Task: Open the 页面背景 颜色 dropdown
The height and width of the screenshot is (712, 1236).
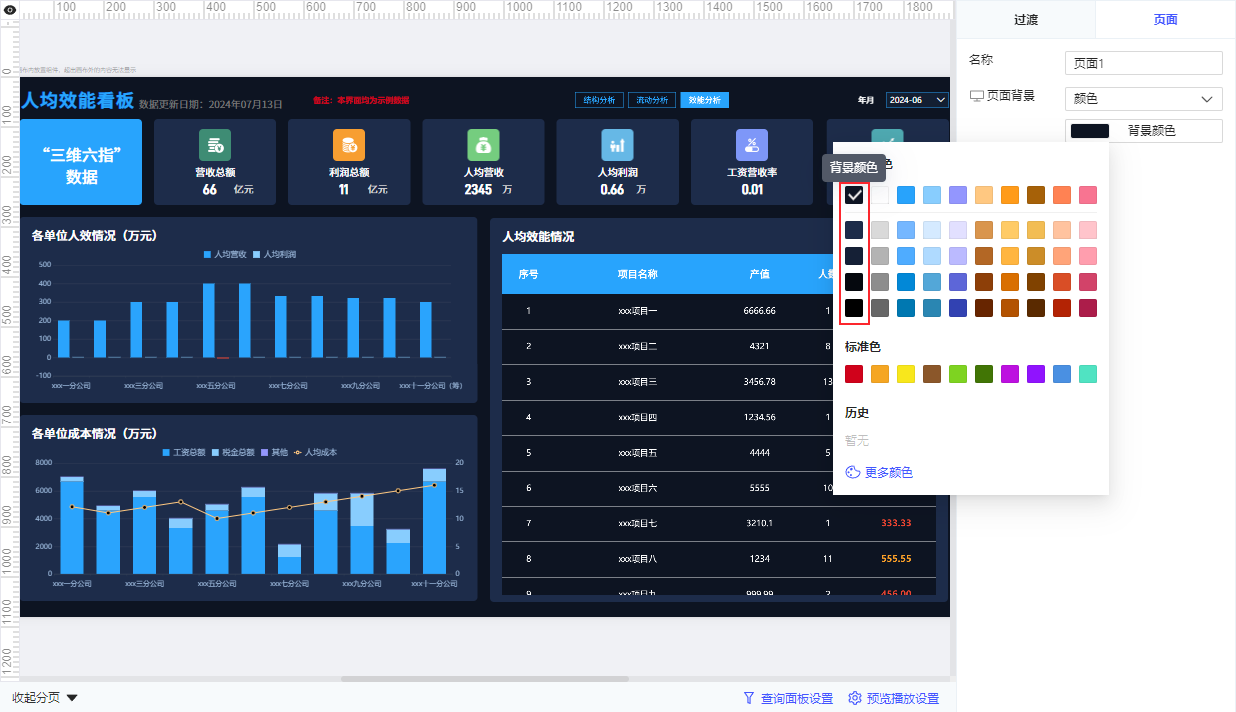Action: coord(1144,99)
